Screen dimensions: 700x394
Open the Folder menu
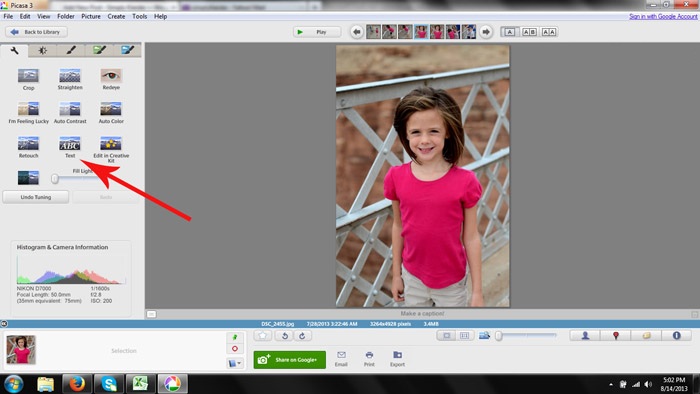66,17
